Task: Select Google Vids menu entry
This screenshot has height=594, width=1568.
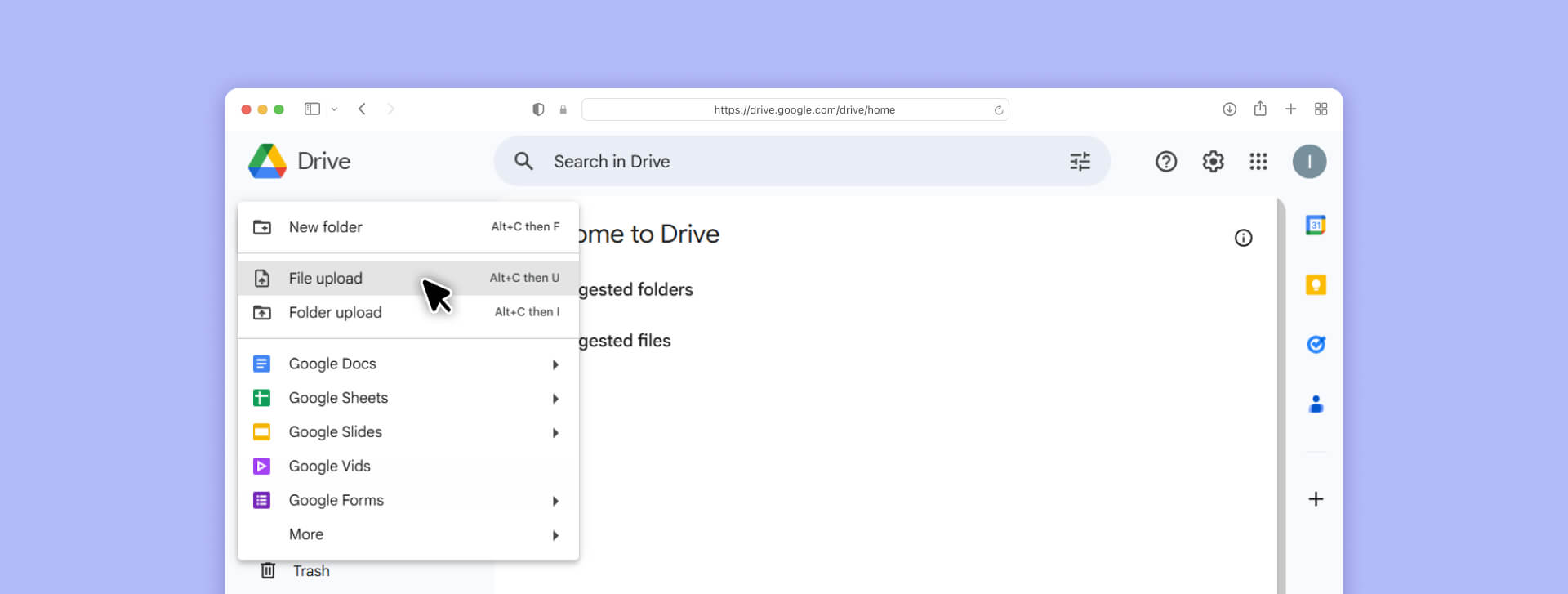Action: (x=408, y=466)
